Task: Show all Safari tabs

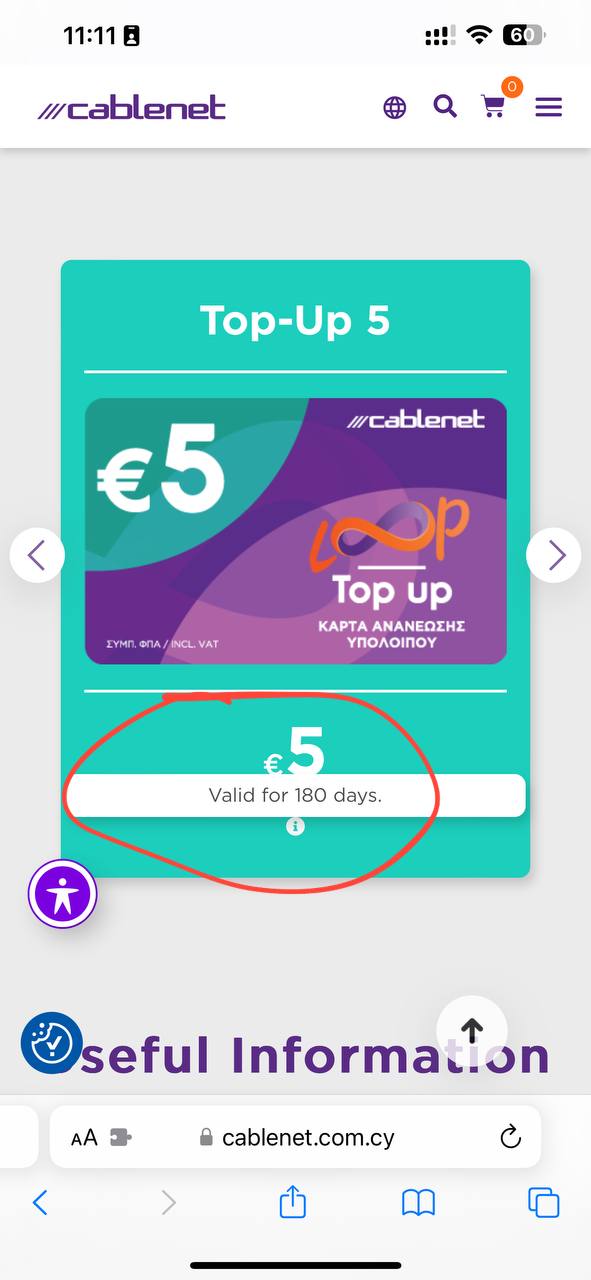Action: click(544, 1202)
